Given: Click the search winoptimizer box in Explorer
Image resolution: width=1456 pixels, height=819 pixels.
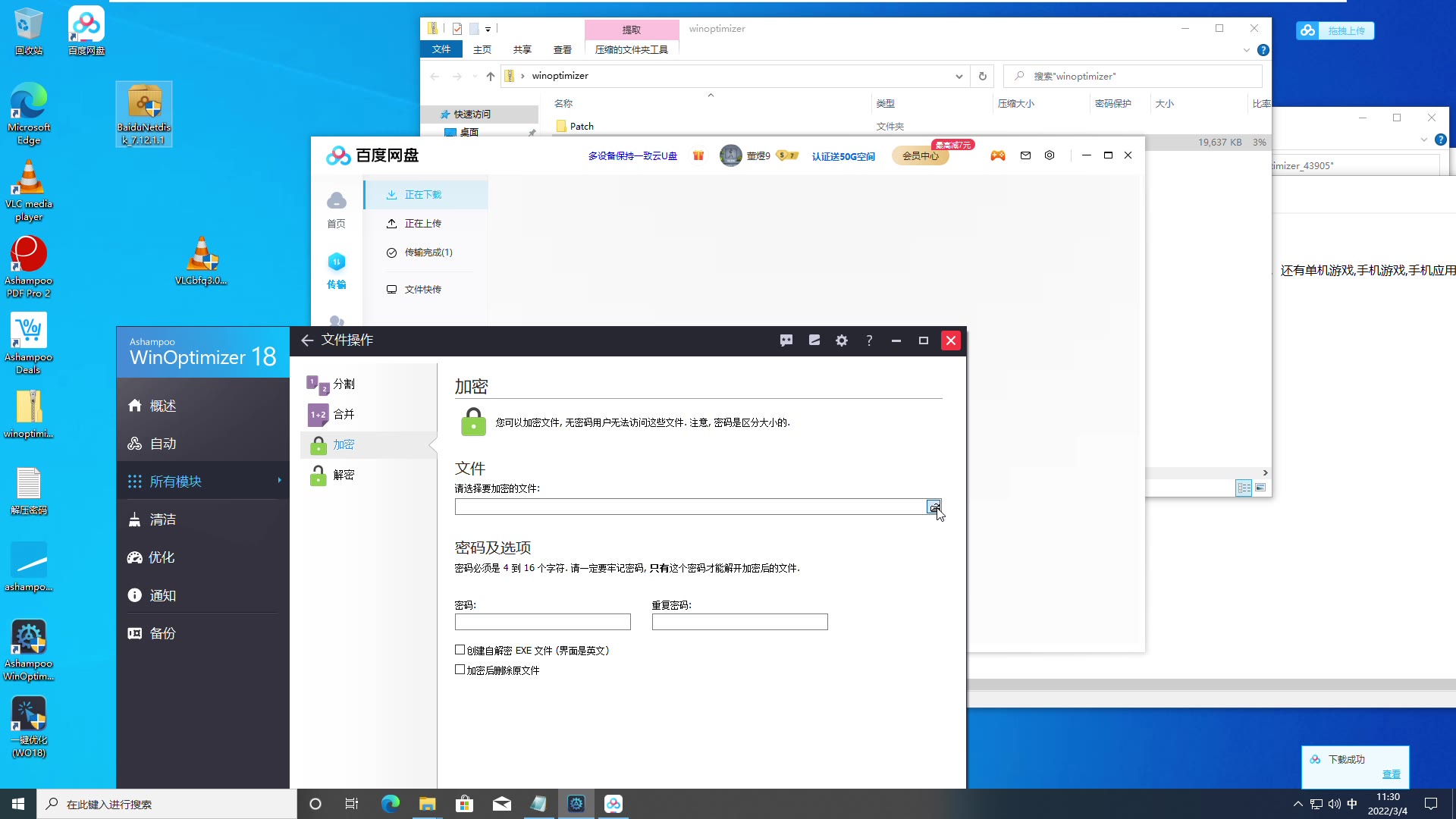Looking at the screenshot, I should 1133,76.
